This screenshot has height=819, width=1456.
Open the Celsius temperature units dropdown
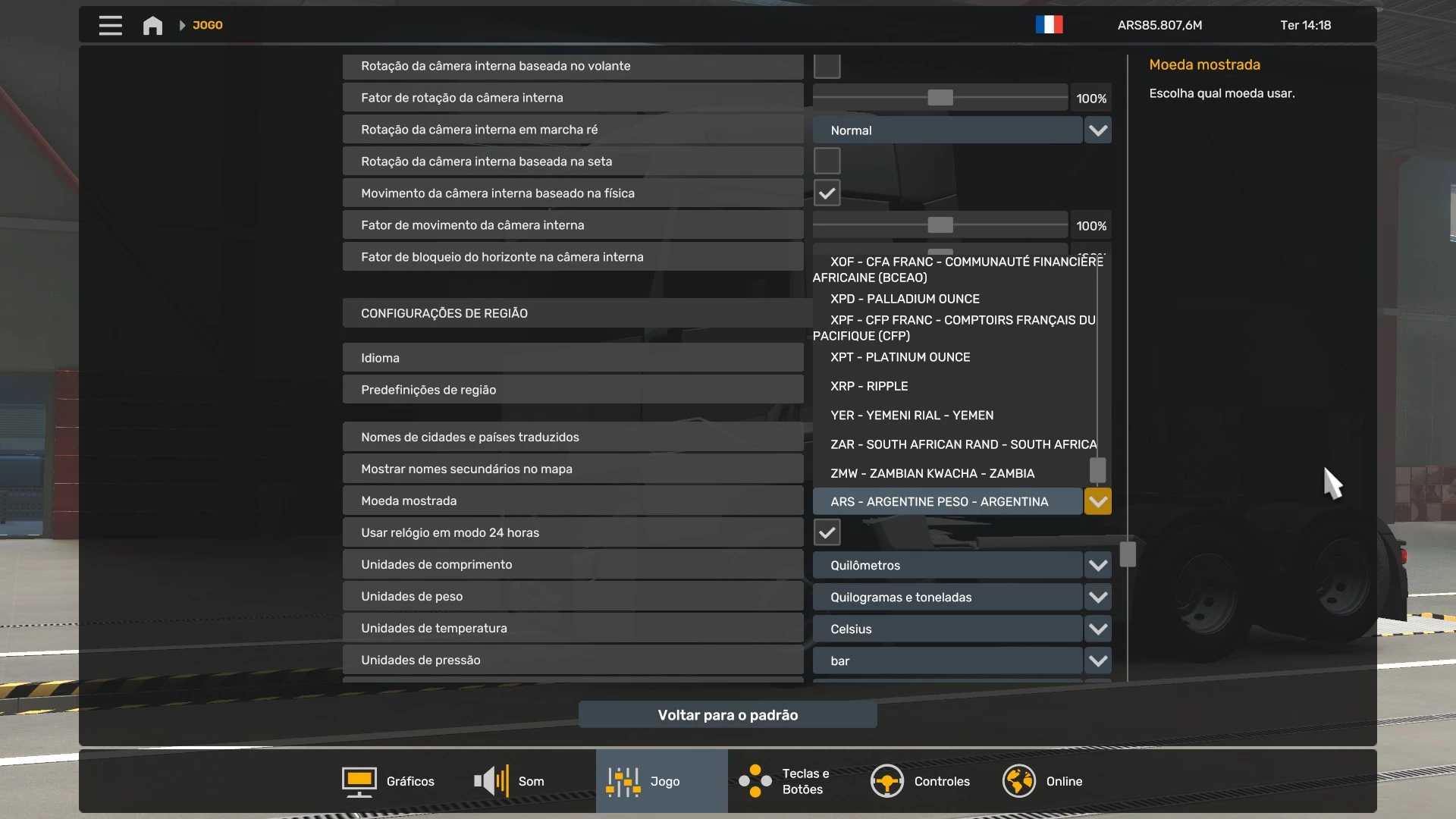1097,629
